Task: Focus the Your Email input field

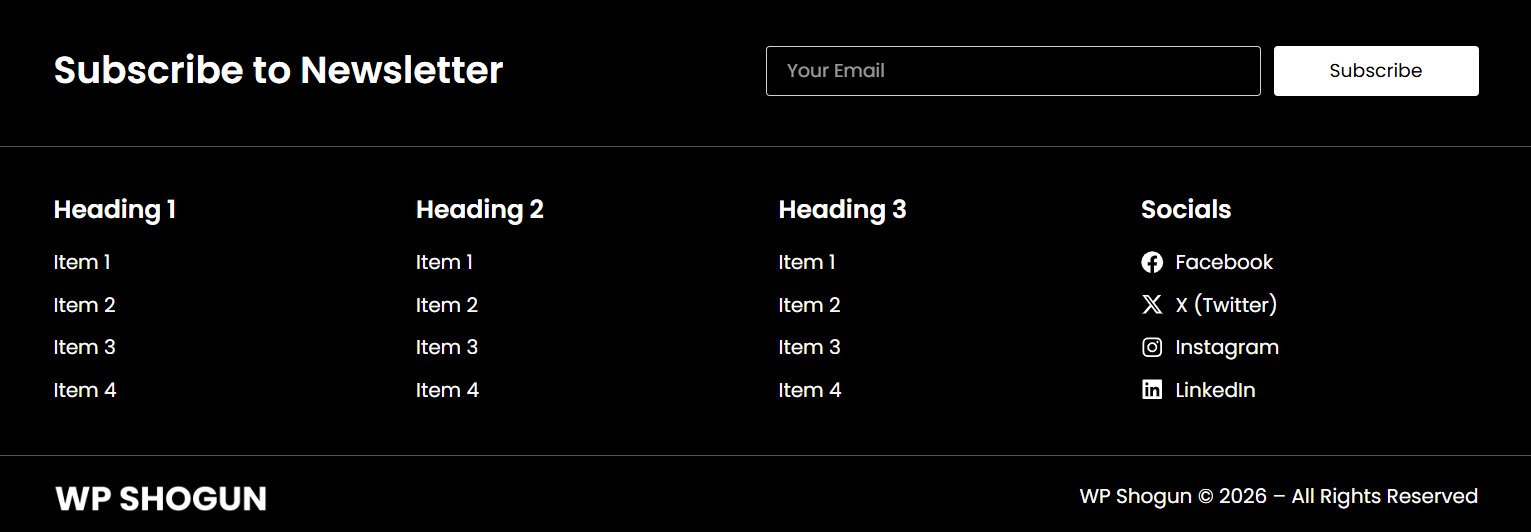Action: (1012, 71)
